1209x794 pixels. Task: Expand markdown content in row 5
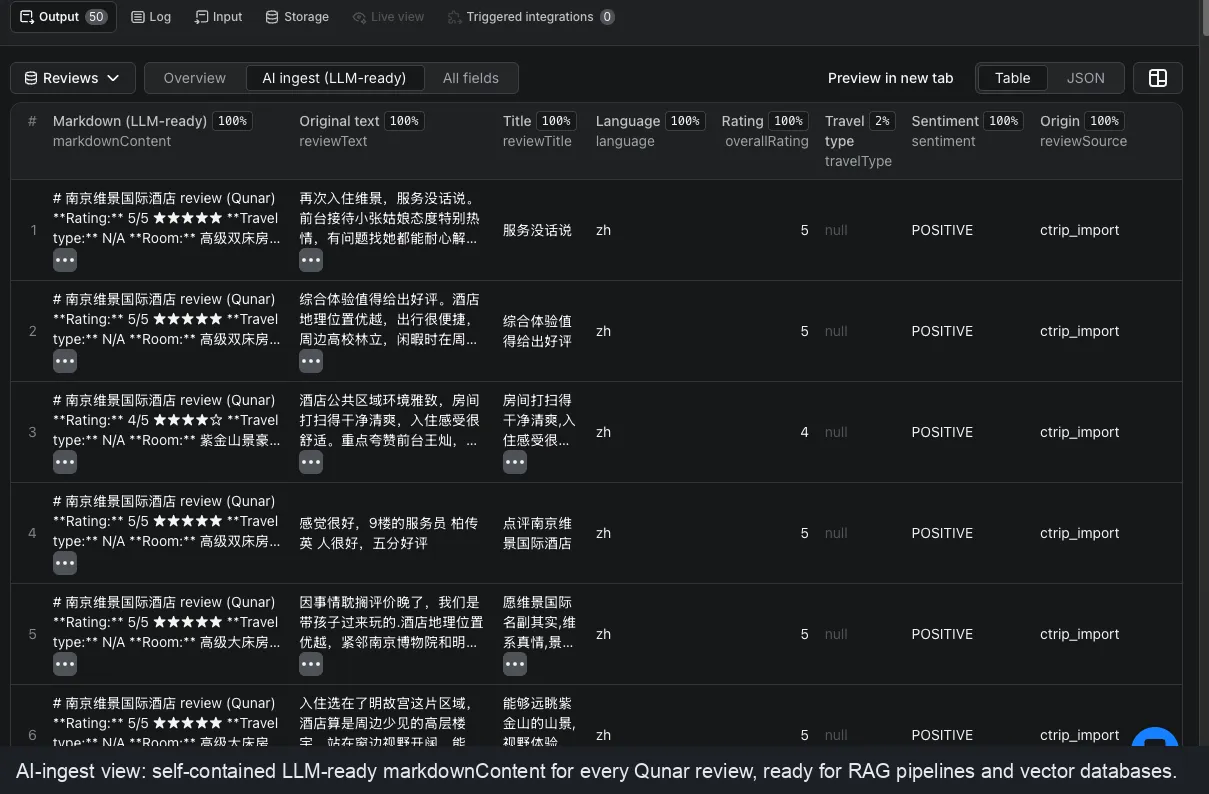tap(65, 664)
